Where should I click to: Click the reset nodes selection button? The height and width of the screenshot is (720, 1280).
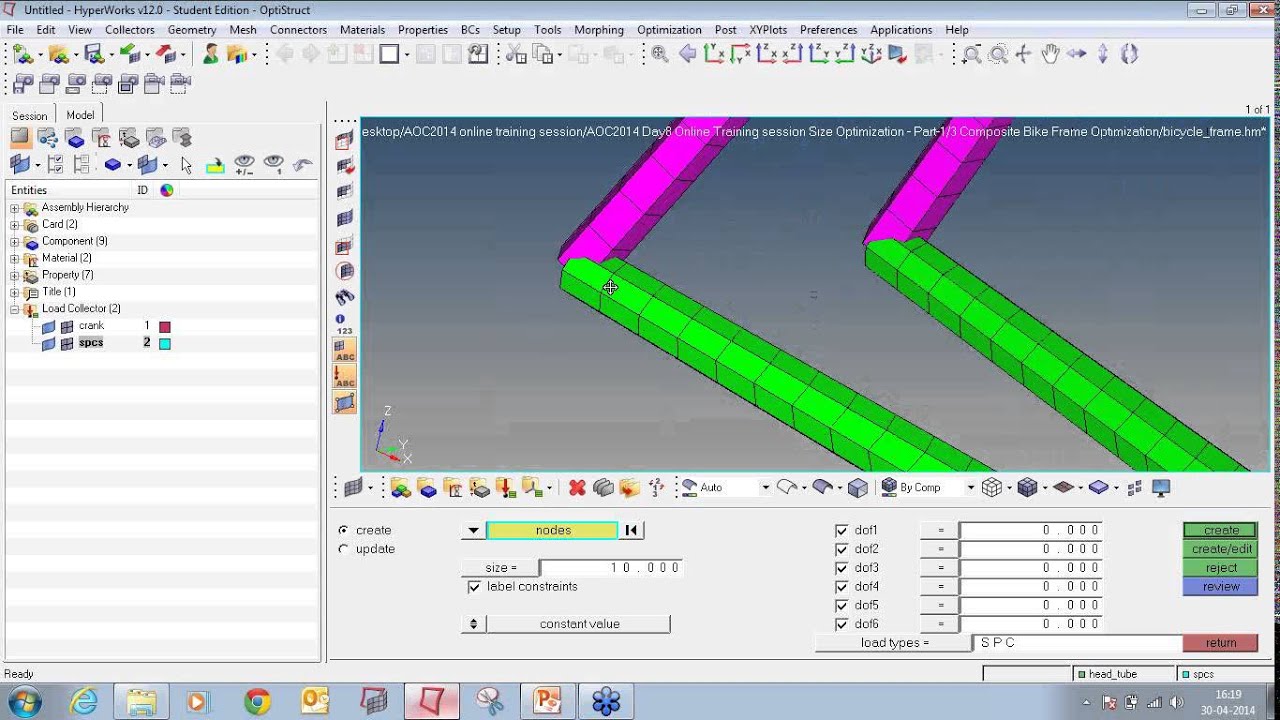click(632, 530)
